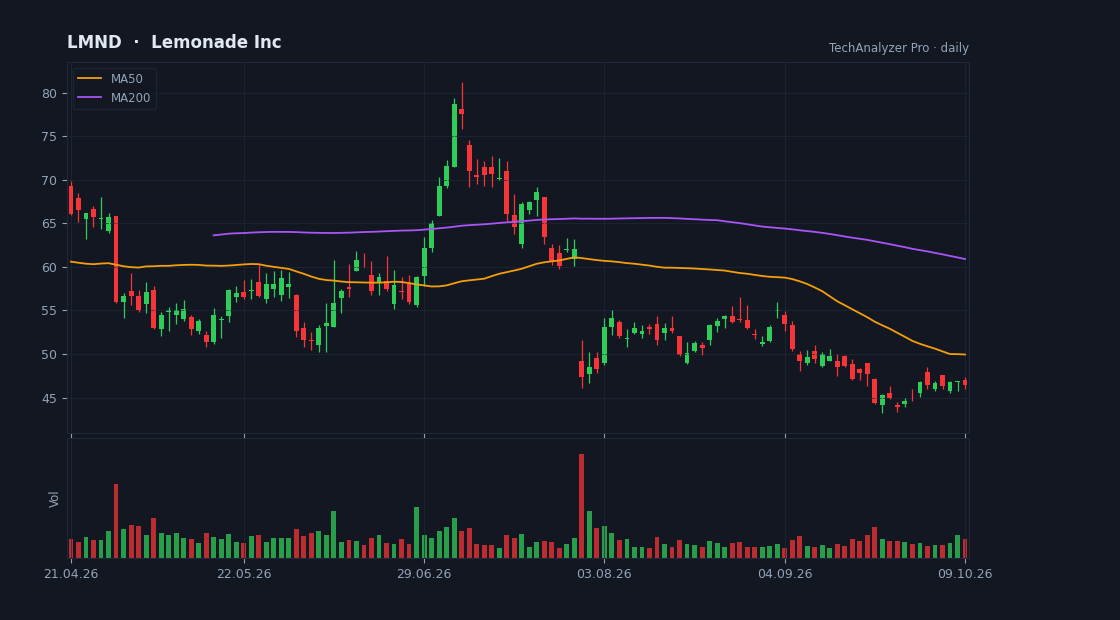1120x620 pixels.
Task: Select the 04.09.26 date label
Action: click(x=785, y=574)
